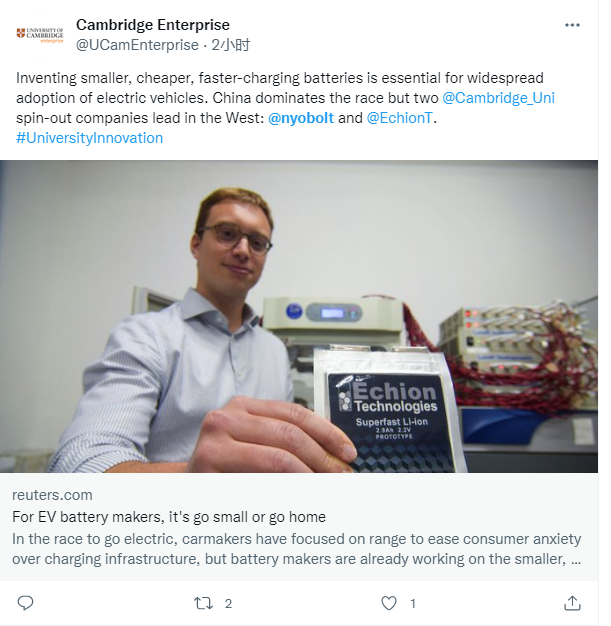Click the reply speech bubble icon
611x626 pixels.
[x=26, y=603]
